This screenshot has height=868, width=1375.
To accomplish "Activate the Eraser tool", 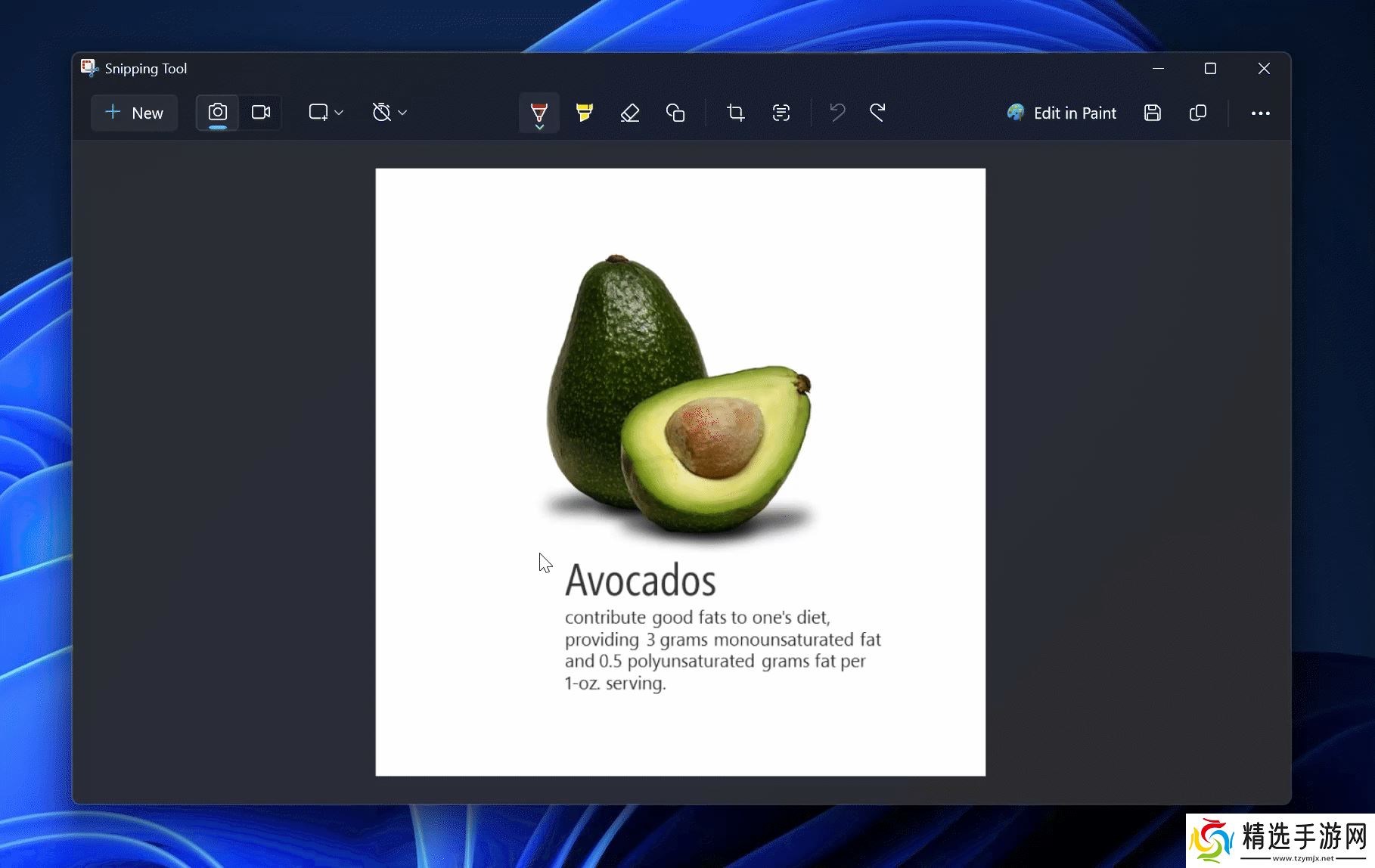I will (629, 113).
